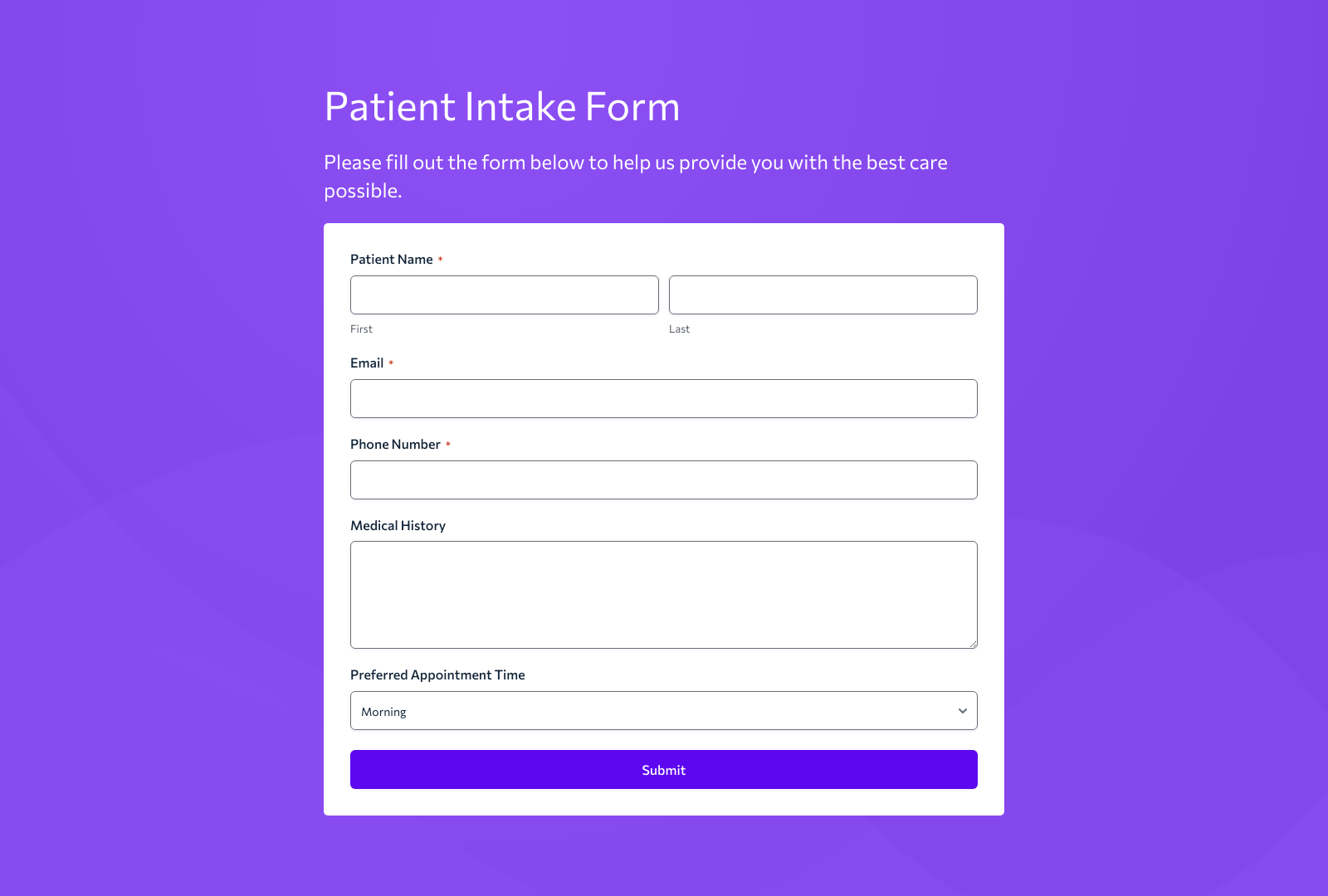Click the Preferred Appointment Time label
This screenshot has height=896, width=1328.
tap(437, 674)
